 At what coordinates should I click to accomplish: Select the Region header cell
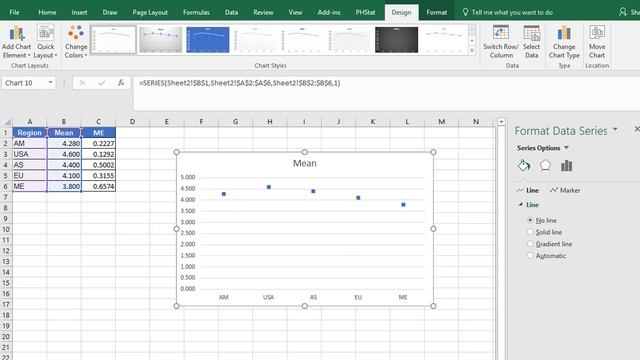click(29, 133)
